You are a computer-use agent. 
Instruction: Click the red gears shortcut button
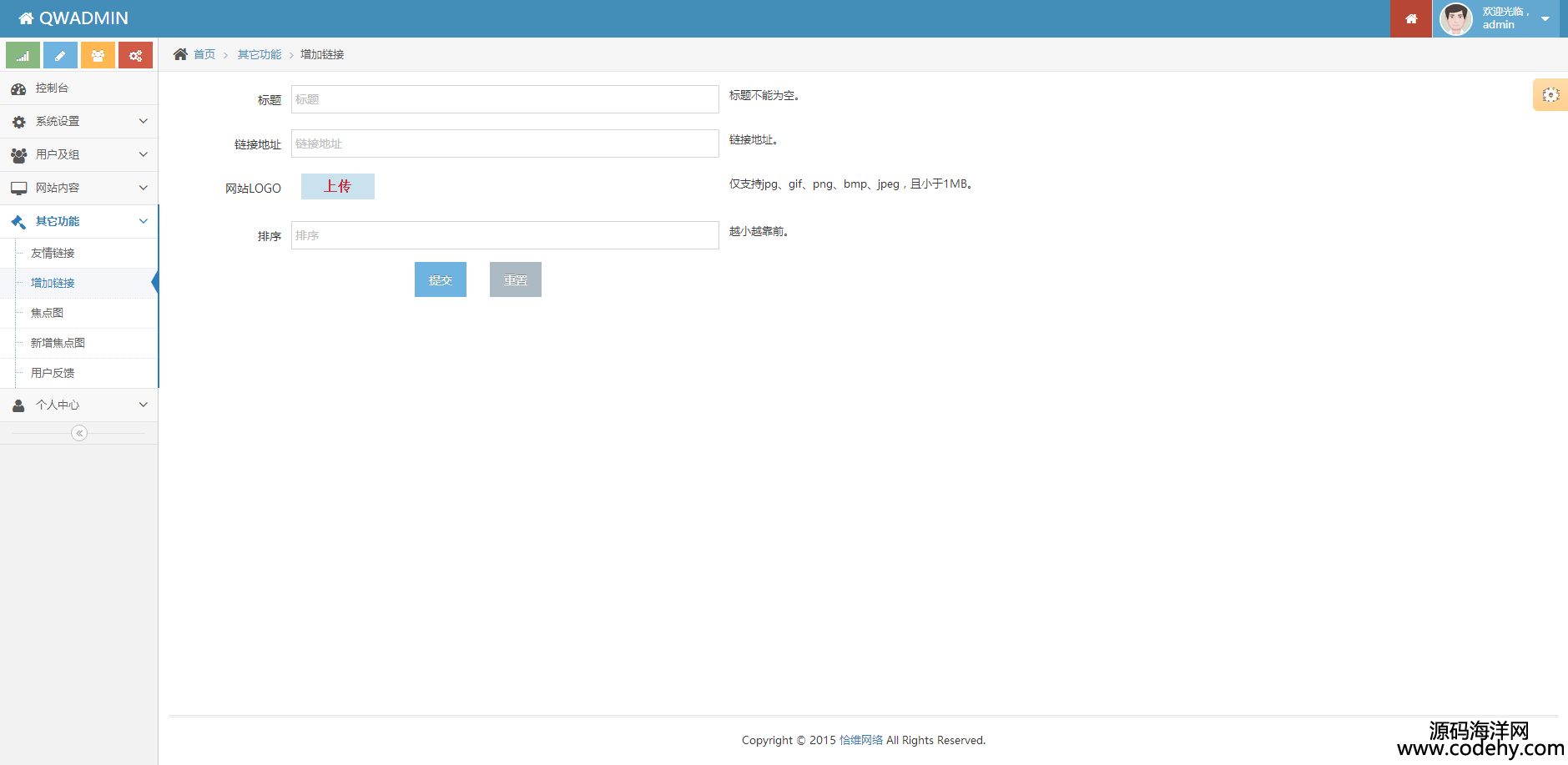[x=135, y=55]
